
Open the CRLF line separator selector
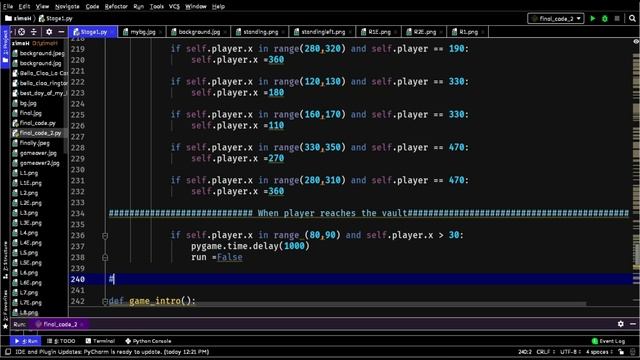point(545,352)
